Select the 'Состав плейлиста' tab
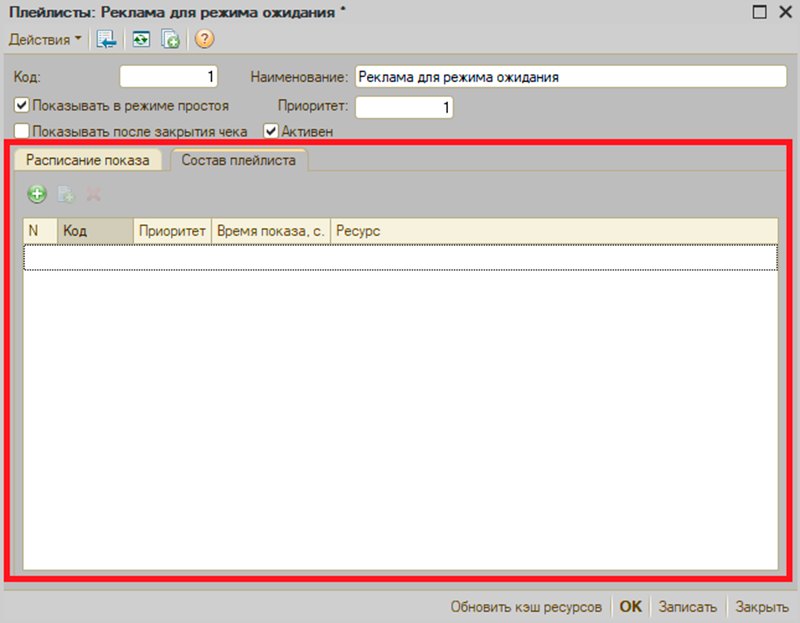 [x=239, y=160]
